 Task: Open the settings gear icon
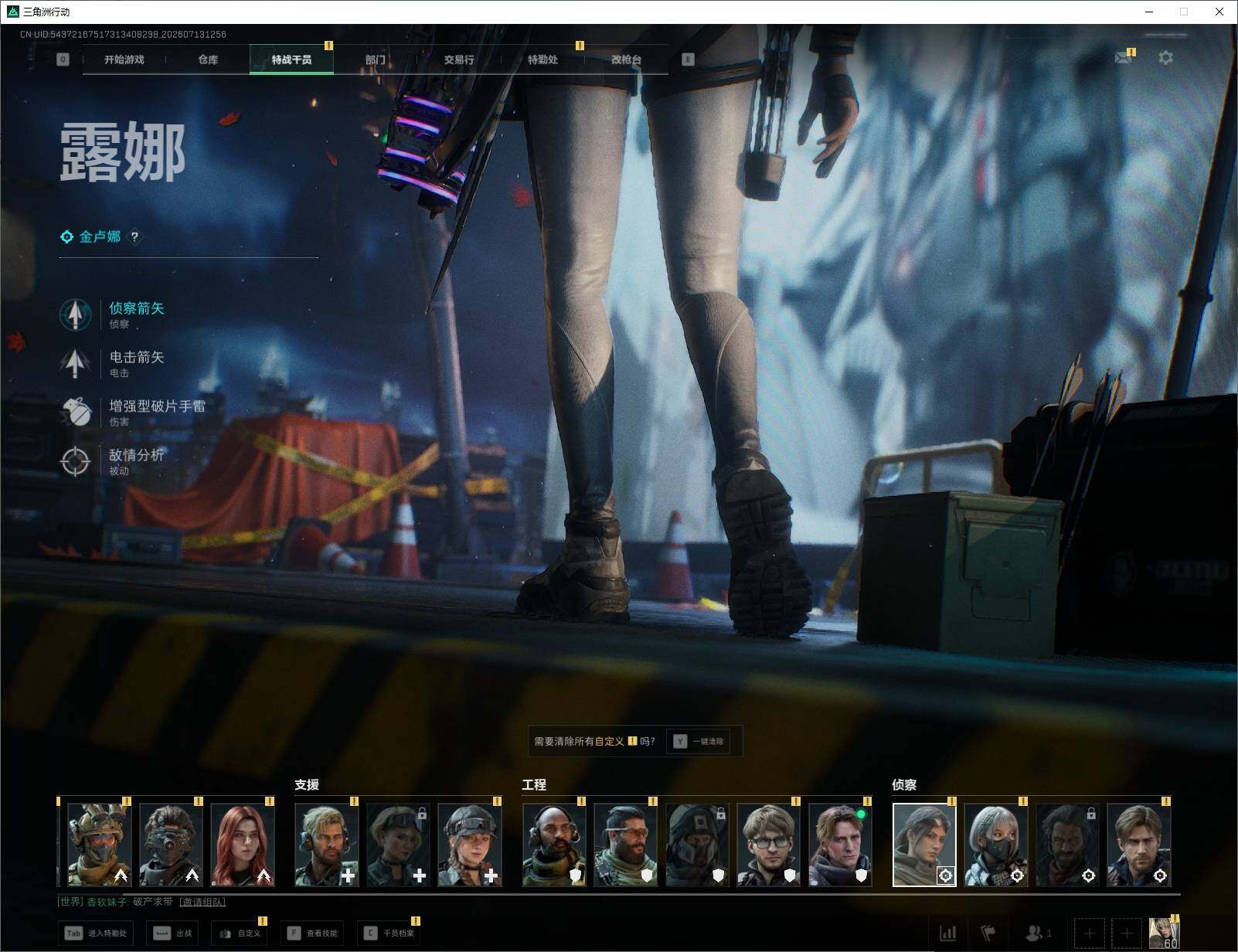[1165, 58]
